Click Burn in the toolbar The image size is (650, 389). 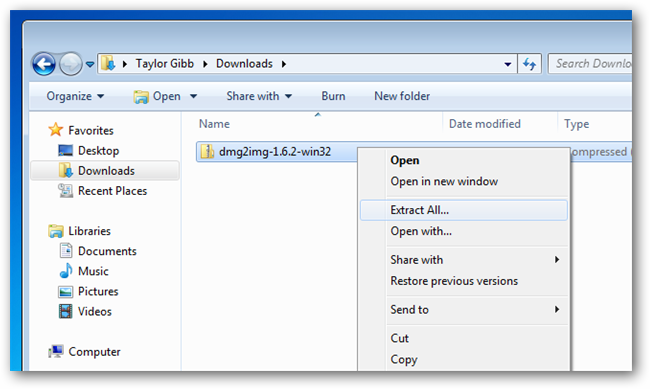pyautogui.click(x=333, y=96)
